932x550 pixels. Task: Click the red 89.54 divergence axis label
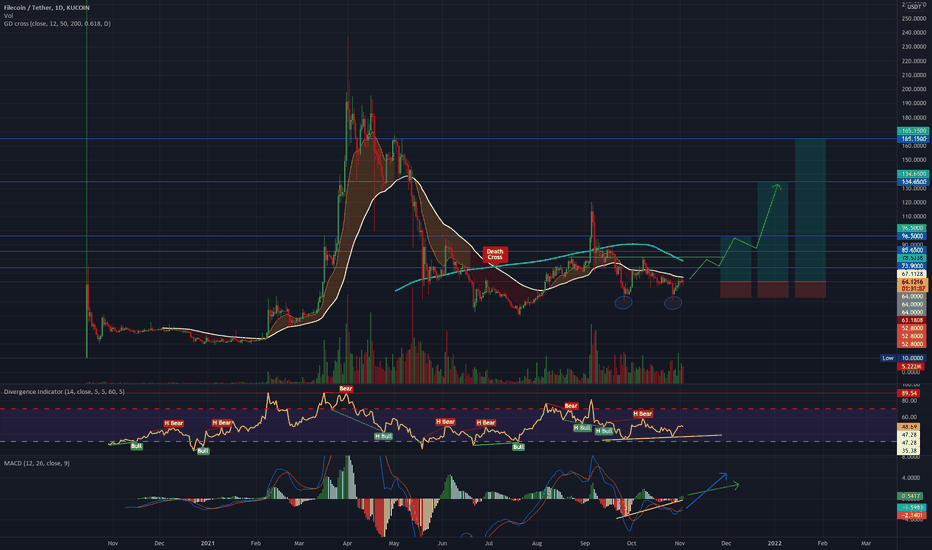point(909,393)
